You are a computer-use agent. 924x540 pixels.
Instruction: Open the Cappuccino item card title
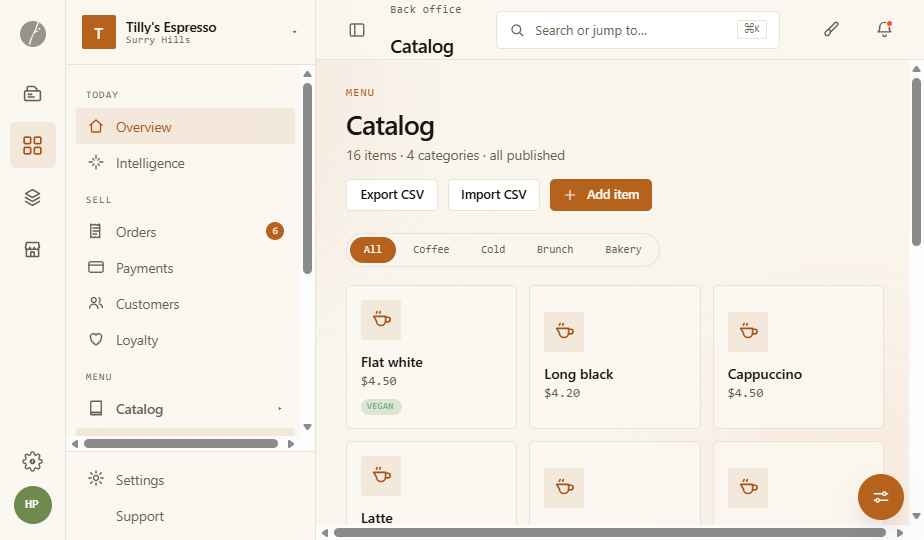coord(764,374)
